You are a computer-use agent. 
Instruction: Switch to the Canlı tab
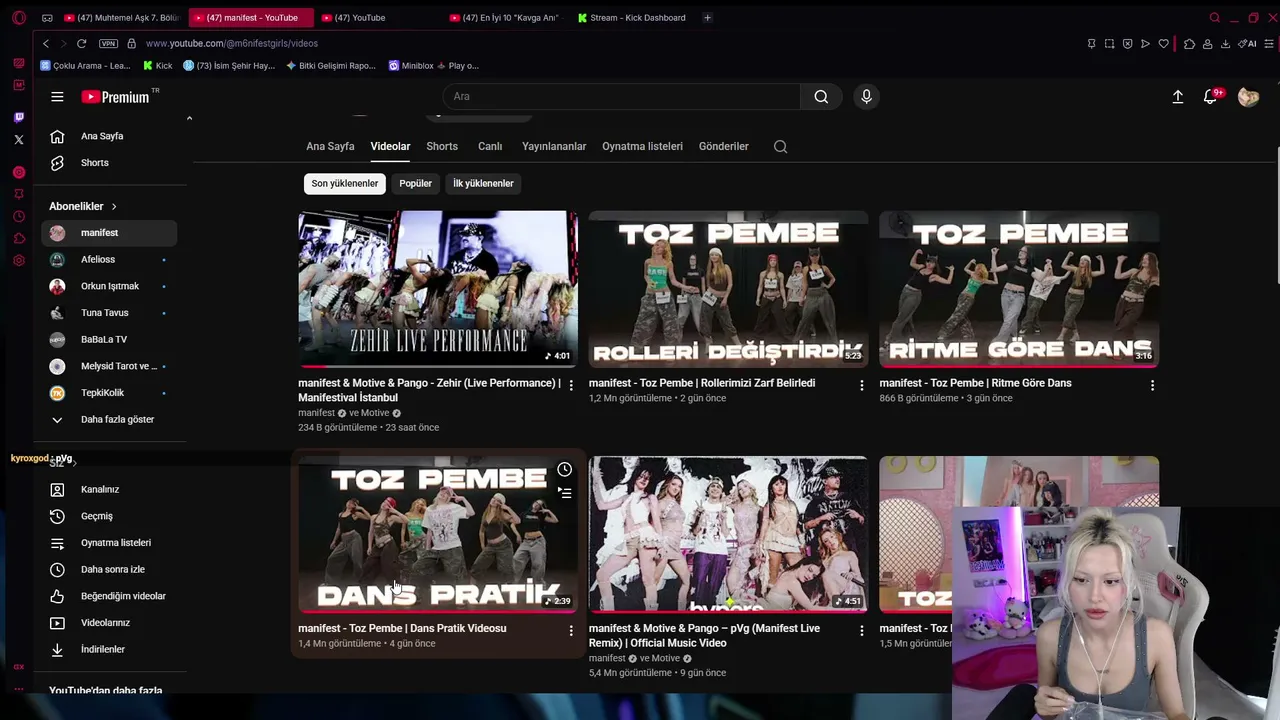490,146
